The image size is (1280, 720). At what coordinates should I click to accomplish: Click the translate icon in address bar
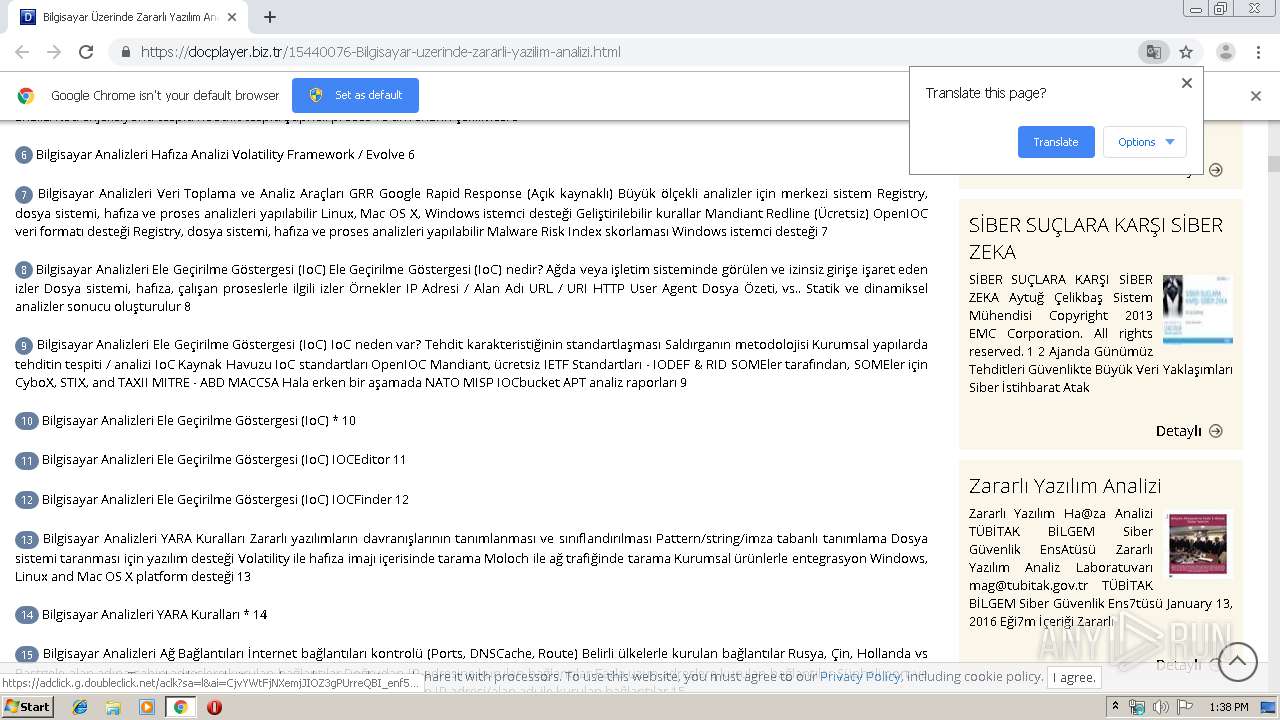click(x=1154, y=52)
